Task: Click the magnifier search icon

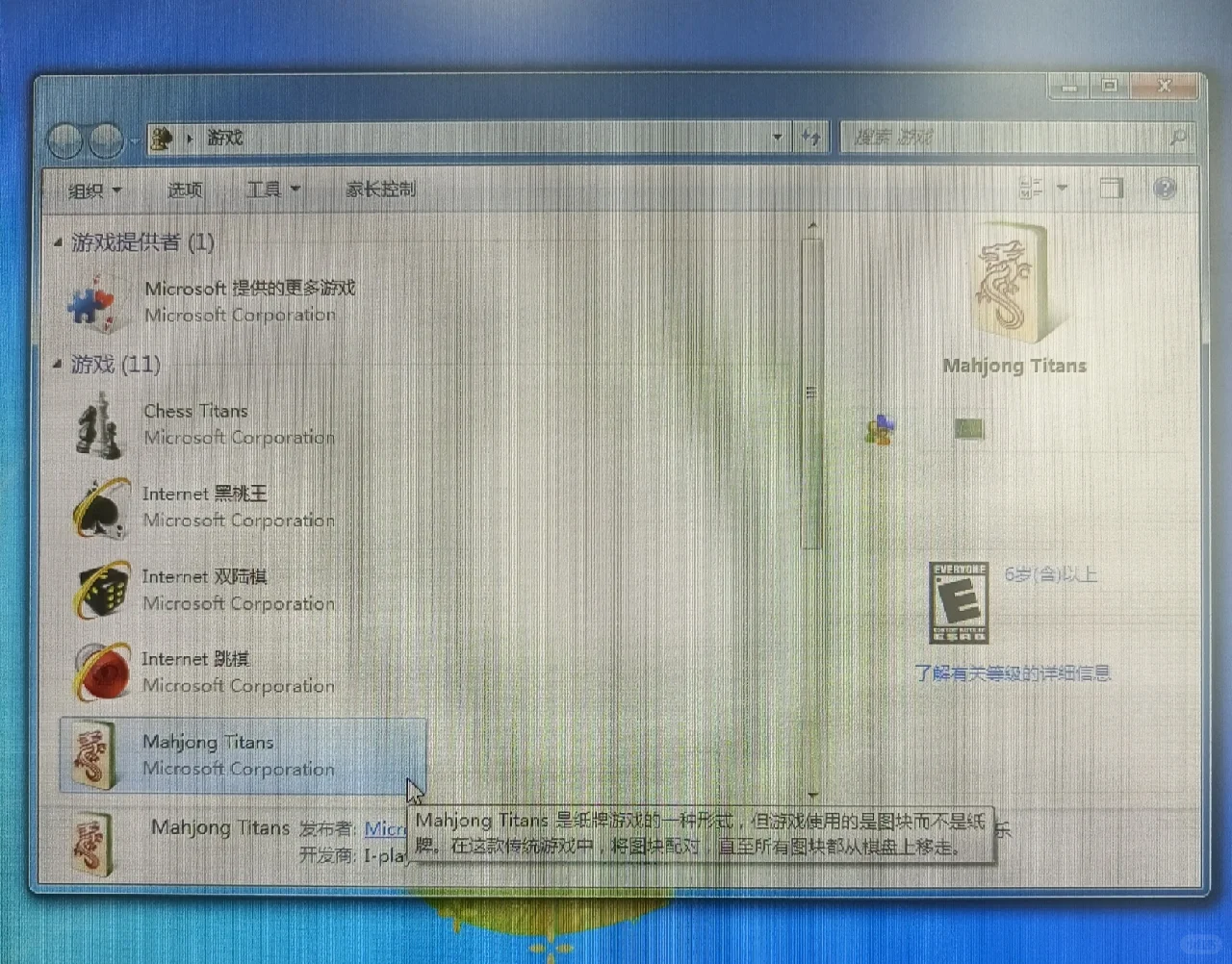Action: pyautogui.click(x=1177, y=138)
